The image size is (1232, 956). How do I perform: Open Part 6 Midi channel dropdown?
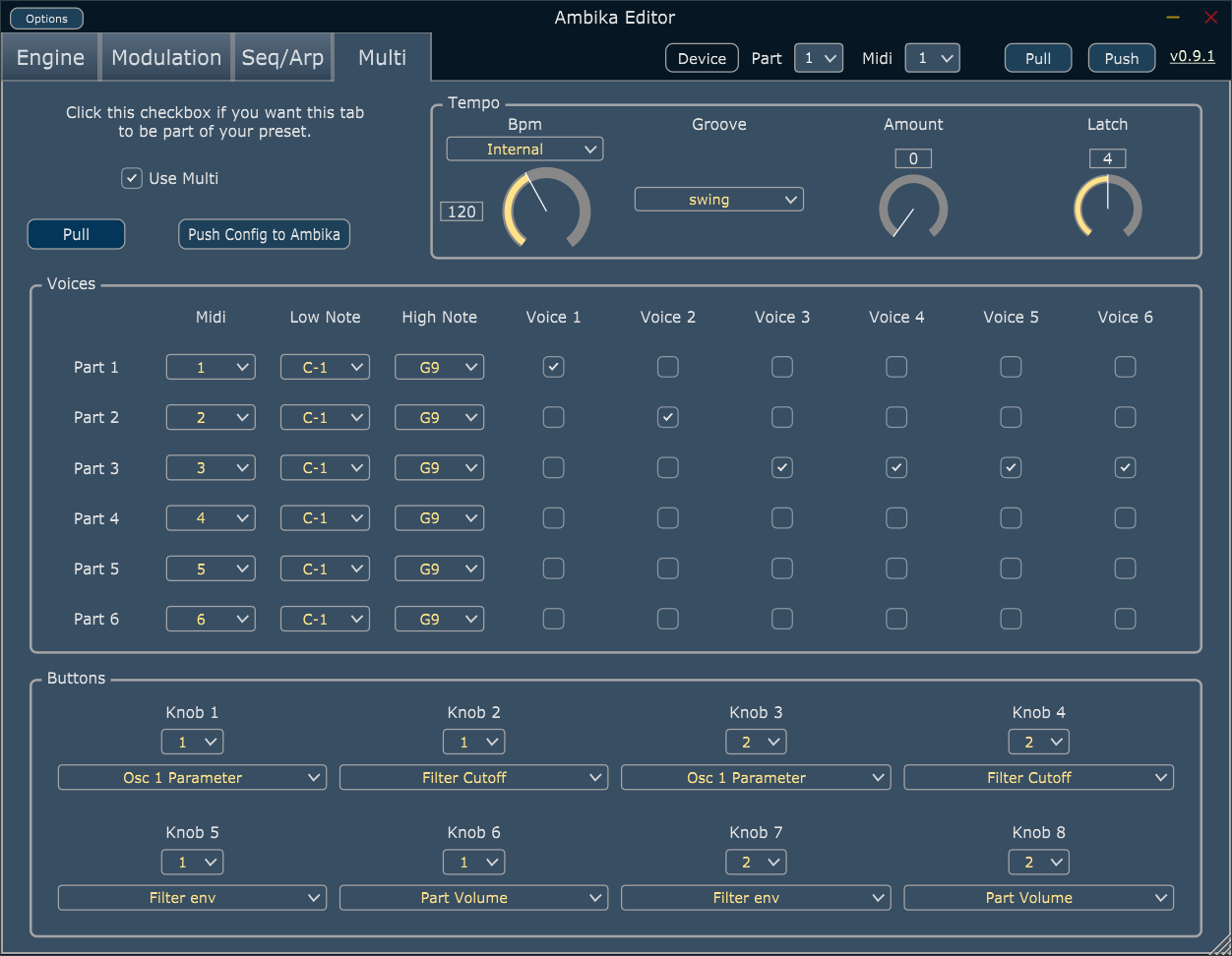(211, 619)
